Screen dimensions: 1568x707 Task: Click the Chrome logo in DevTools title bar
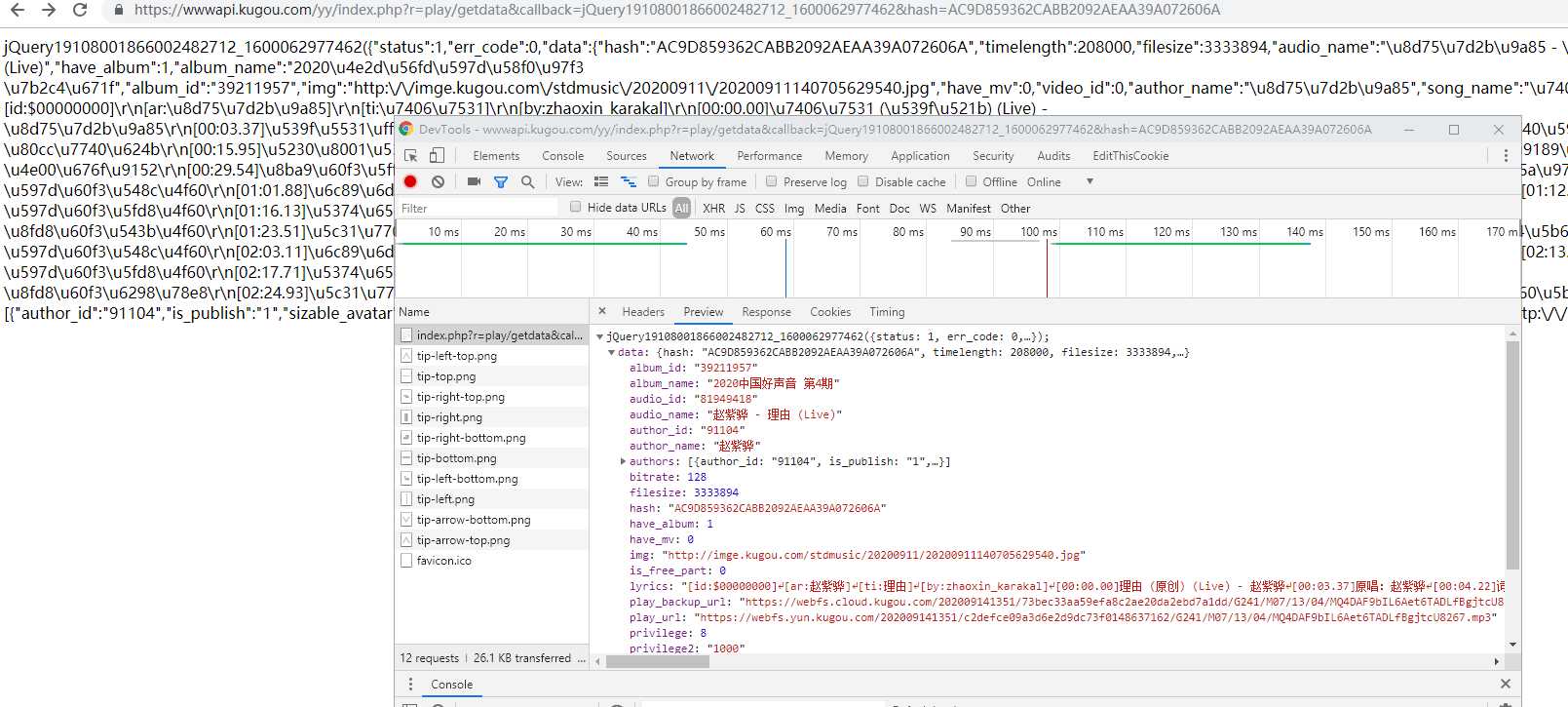coord(405,129)
